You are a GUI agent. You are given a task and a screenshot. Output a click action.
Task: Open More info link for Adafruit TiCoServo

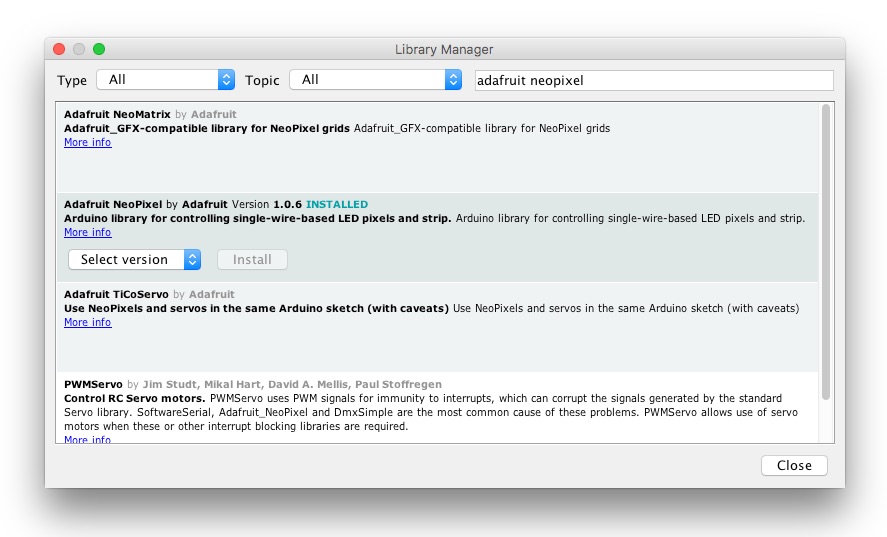pyautogui.click(x=88, y=323)
